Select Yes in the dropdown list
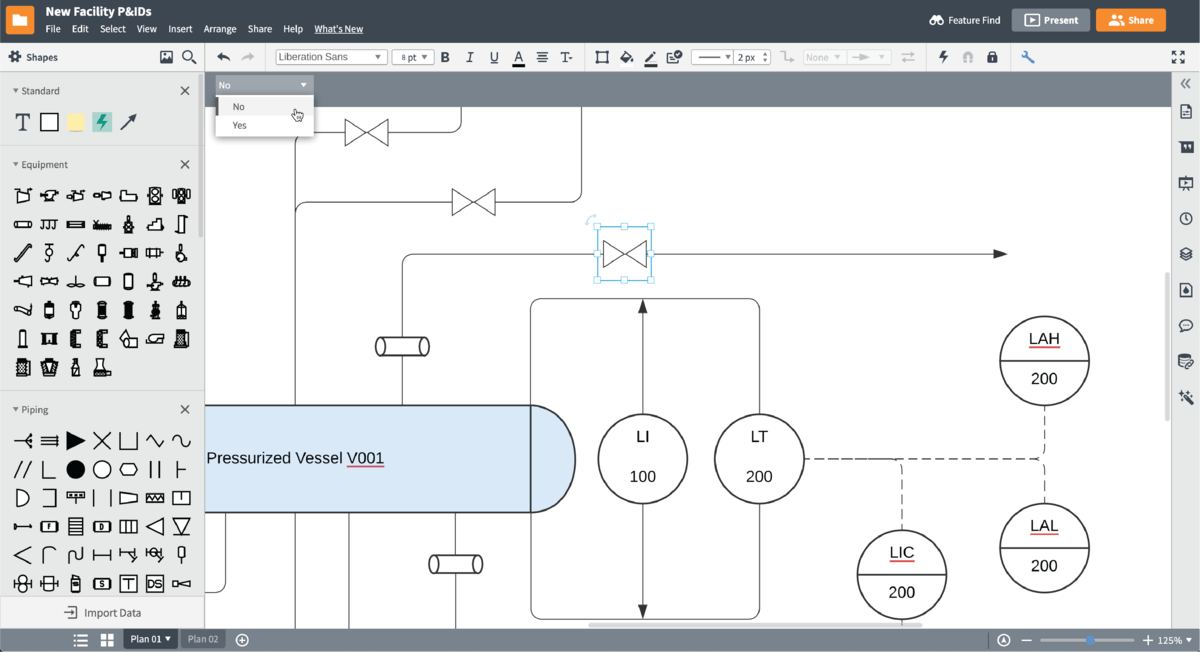The height and width of the screenshot is (652, 1200). pyautogui.click(x=240, y=126)
